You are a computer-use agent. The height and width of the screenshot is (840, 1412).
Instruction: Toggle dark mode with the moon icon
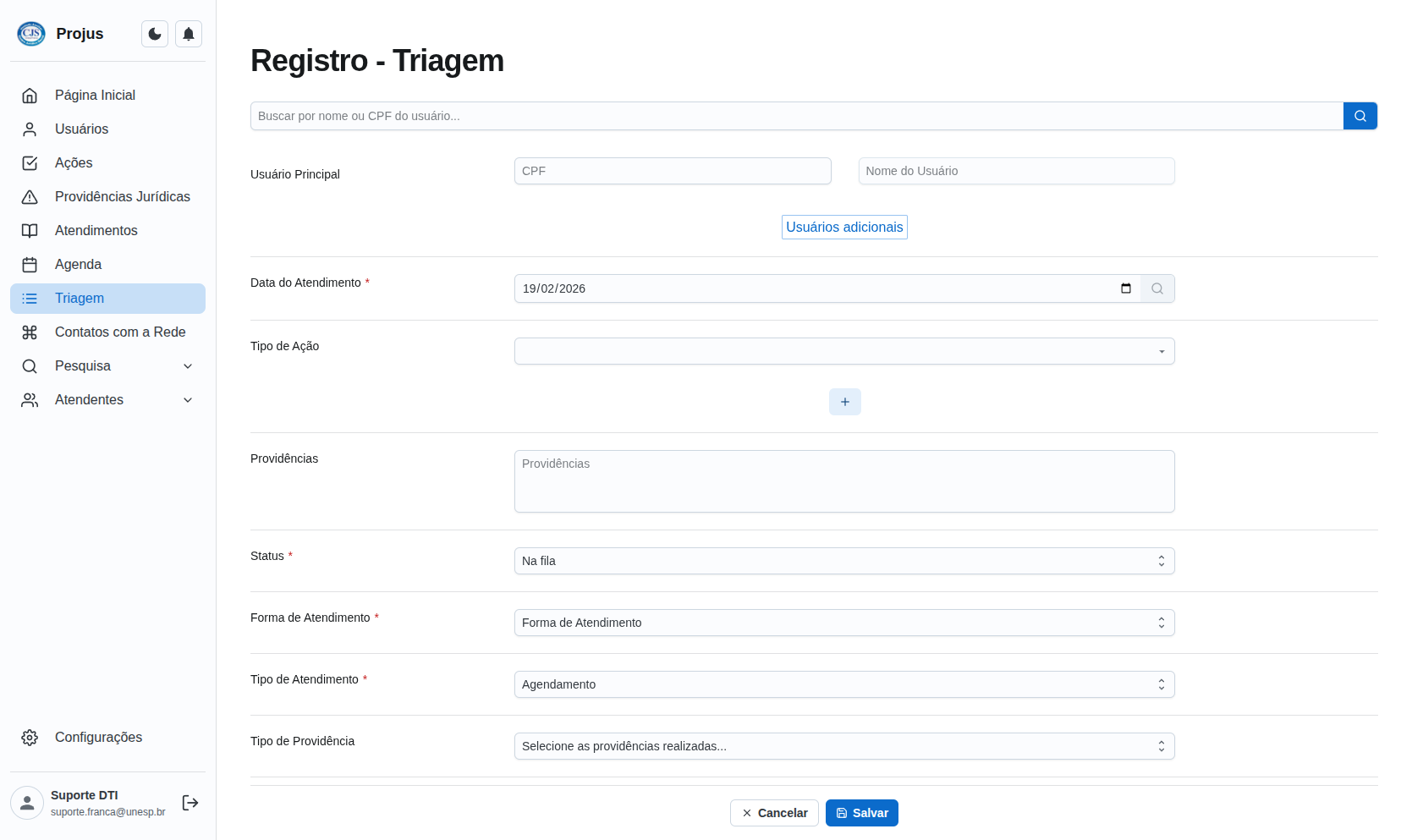click(x=155, y=34)
